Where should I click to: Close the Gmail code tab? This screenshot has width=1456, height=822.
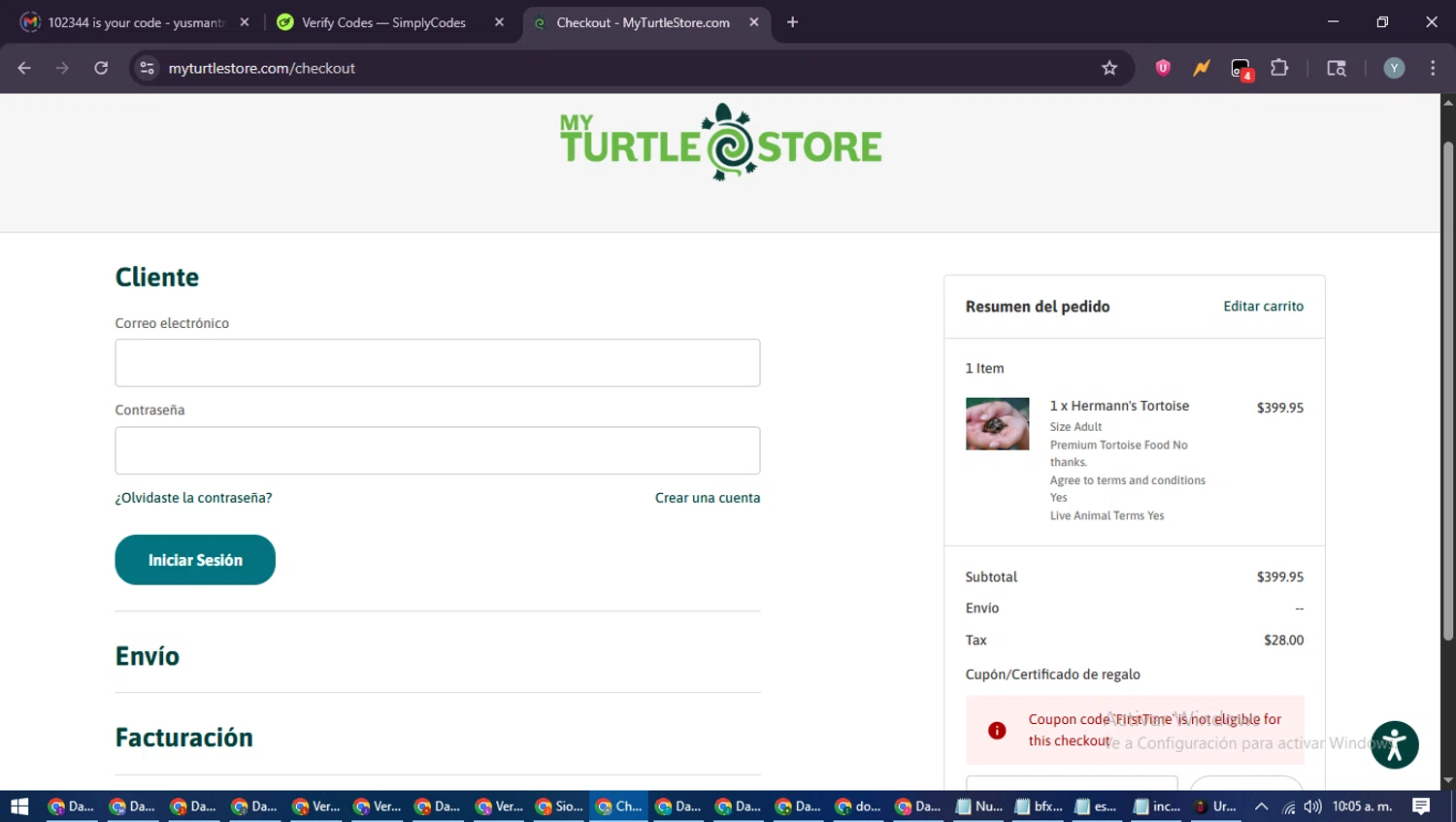tap(245, 22)
